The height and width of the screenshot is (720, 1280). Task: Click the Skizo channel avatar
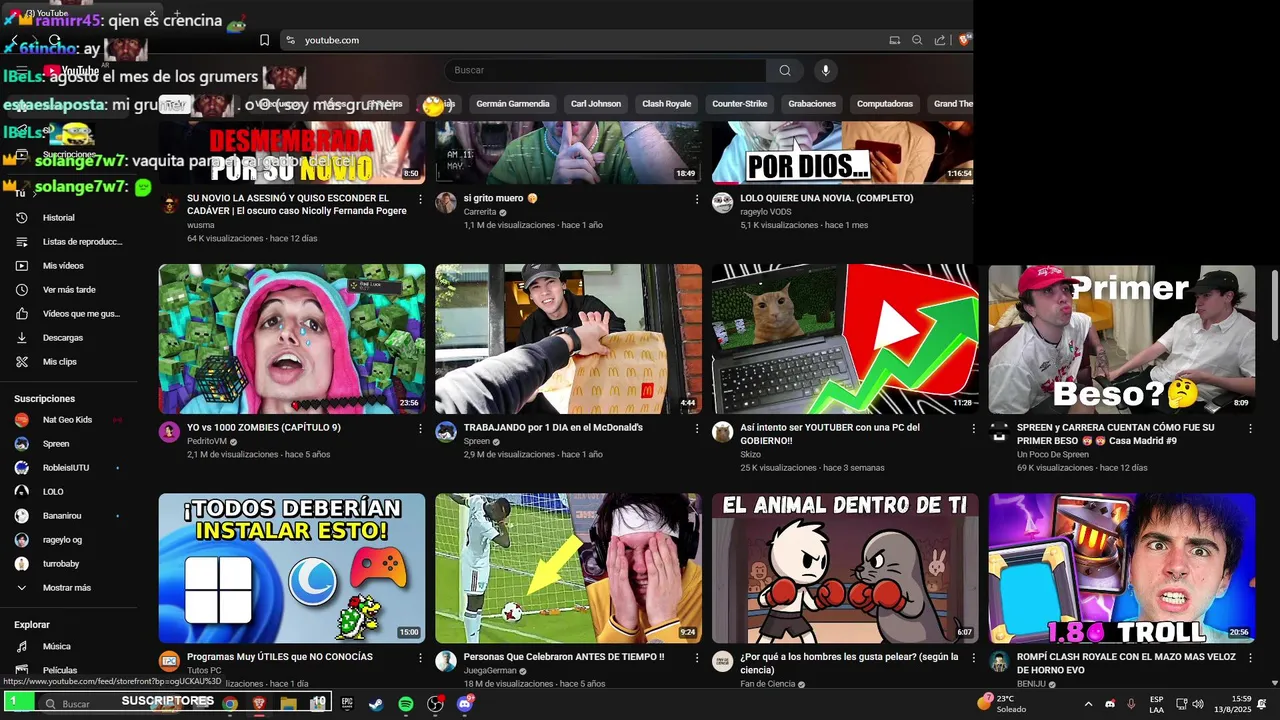click(722, 432)
